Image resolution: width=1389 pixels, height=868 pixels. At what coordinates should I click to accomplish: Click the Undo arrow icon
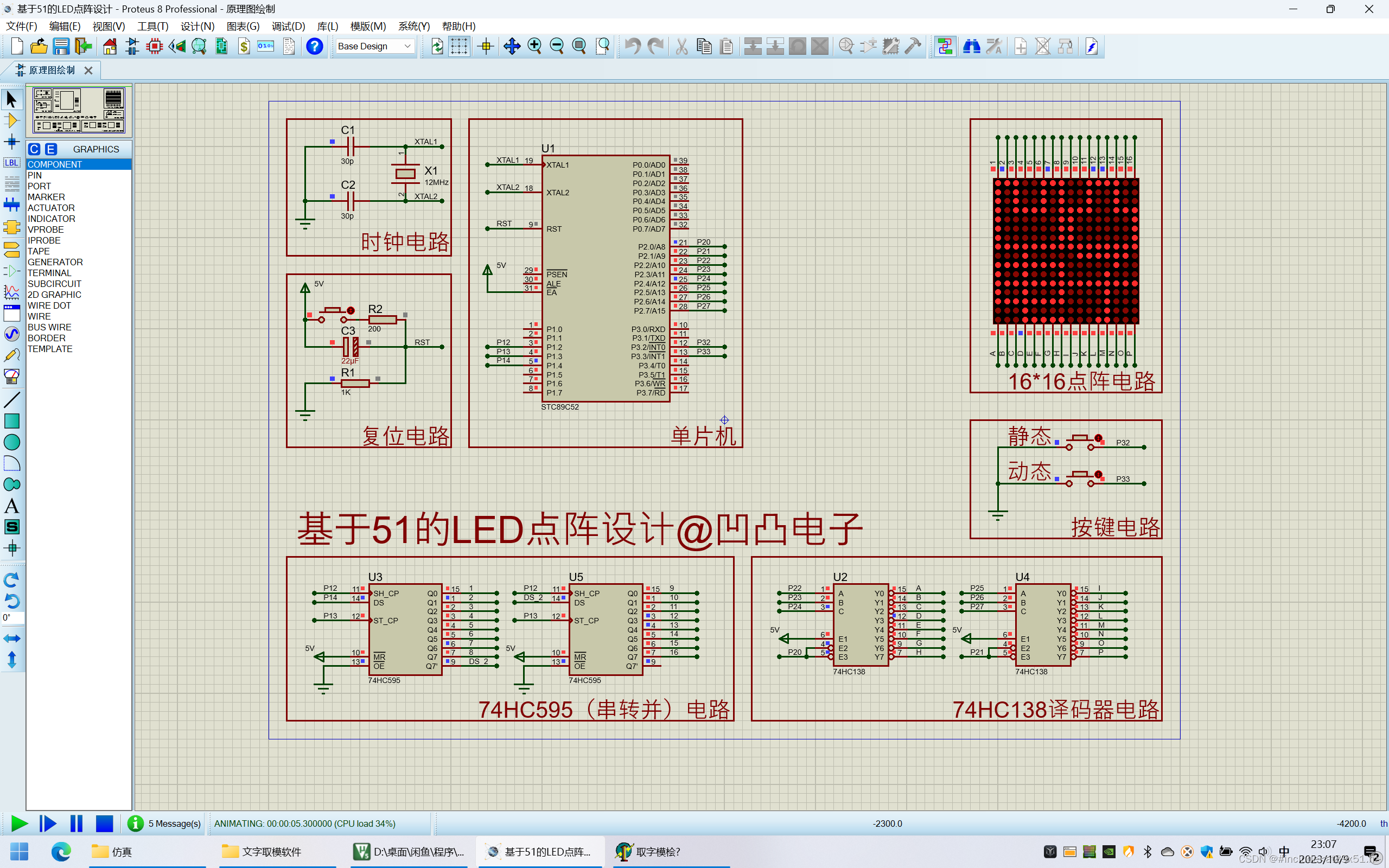tap(633, 47)
